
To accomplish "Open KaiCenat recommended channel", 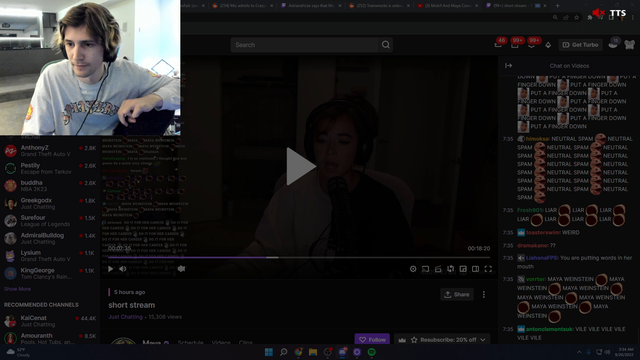I will pyautogui.click(x=50, y=321).
